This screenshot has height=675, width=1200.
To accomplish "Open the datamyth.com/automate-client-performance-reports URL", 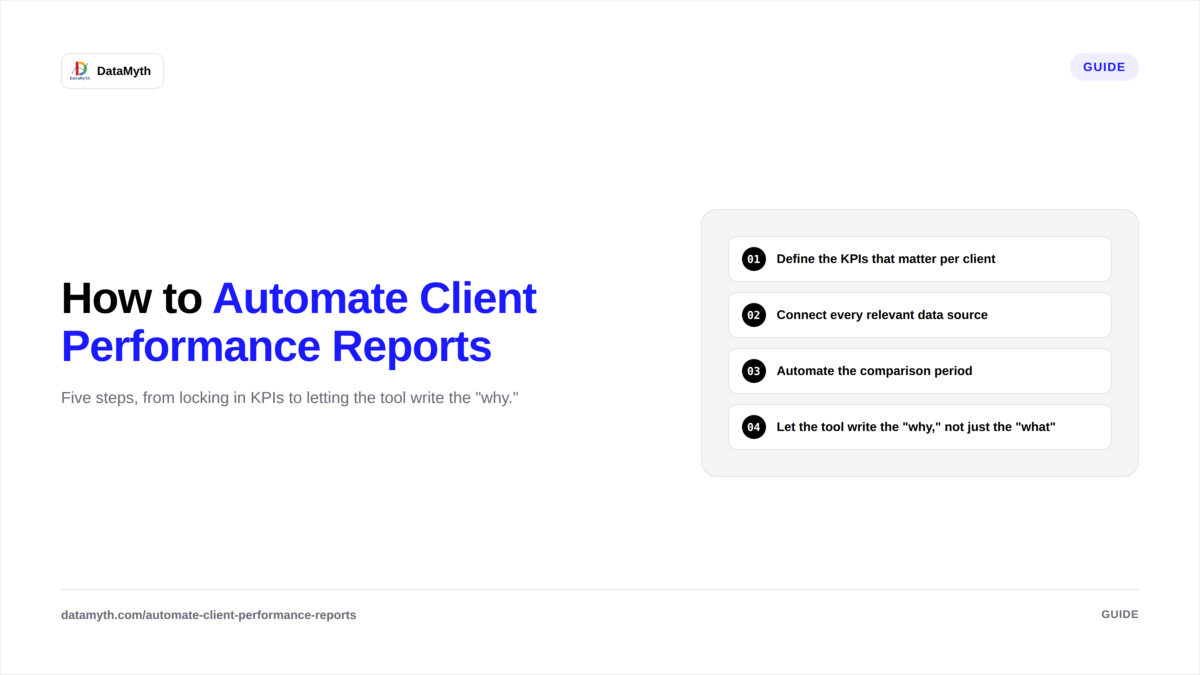I will (208, 615).
